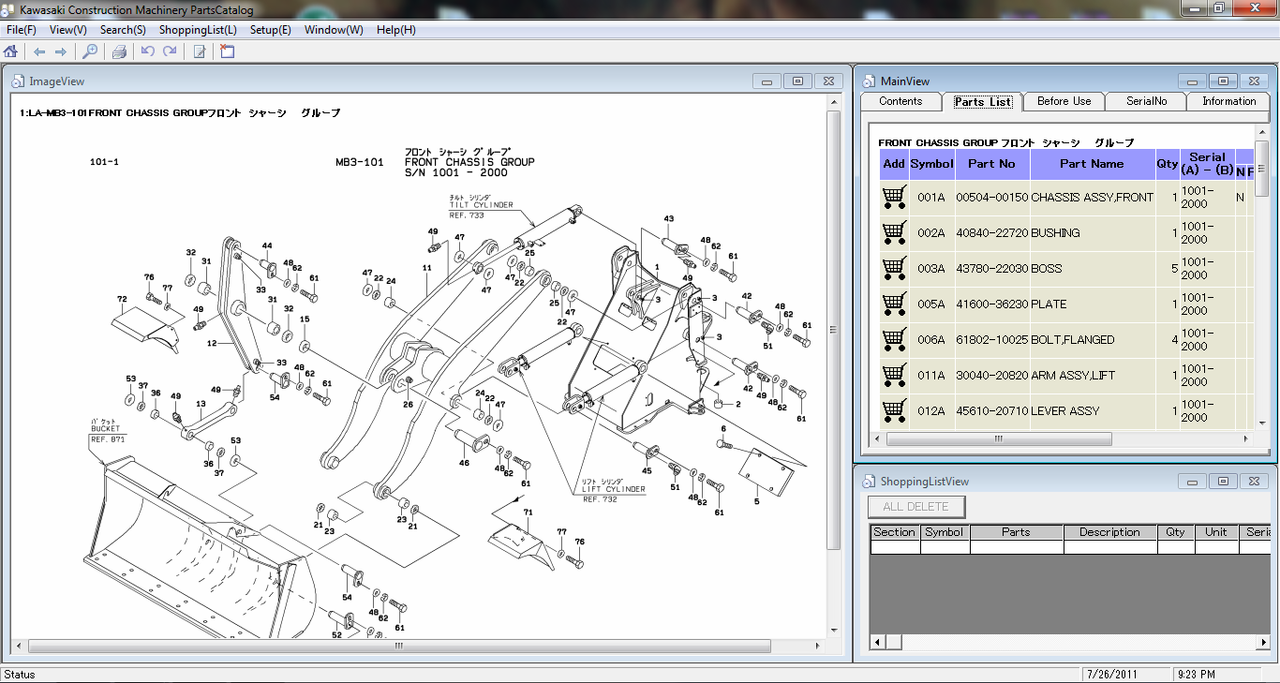Viewport: 1280px width, 683px height.
Task: Click the LIFT CYLINDER REF. 732 label
Action: pos(614,490)
